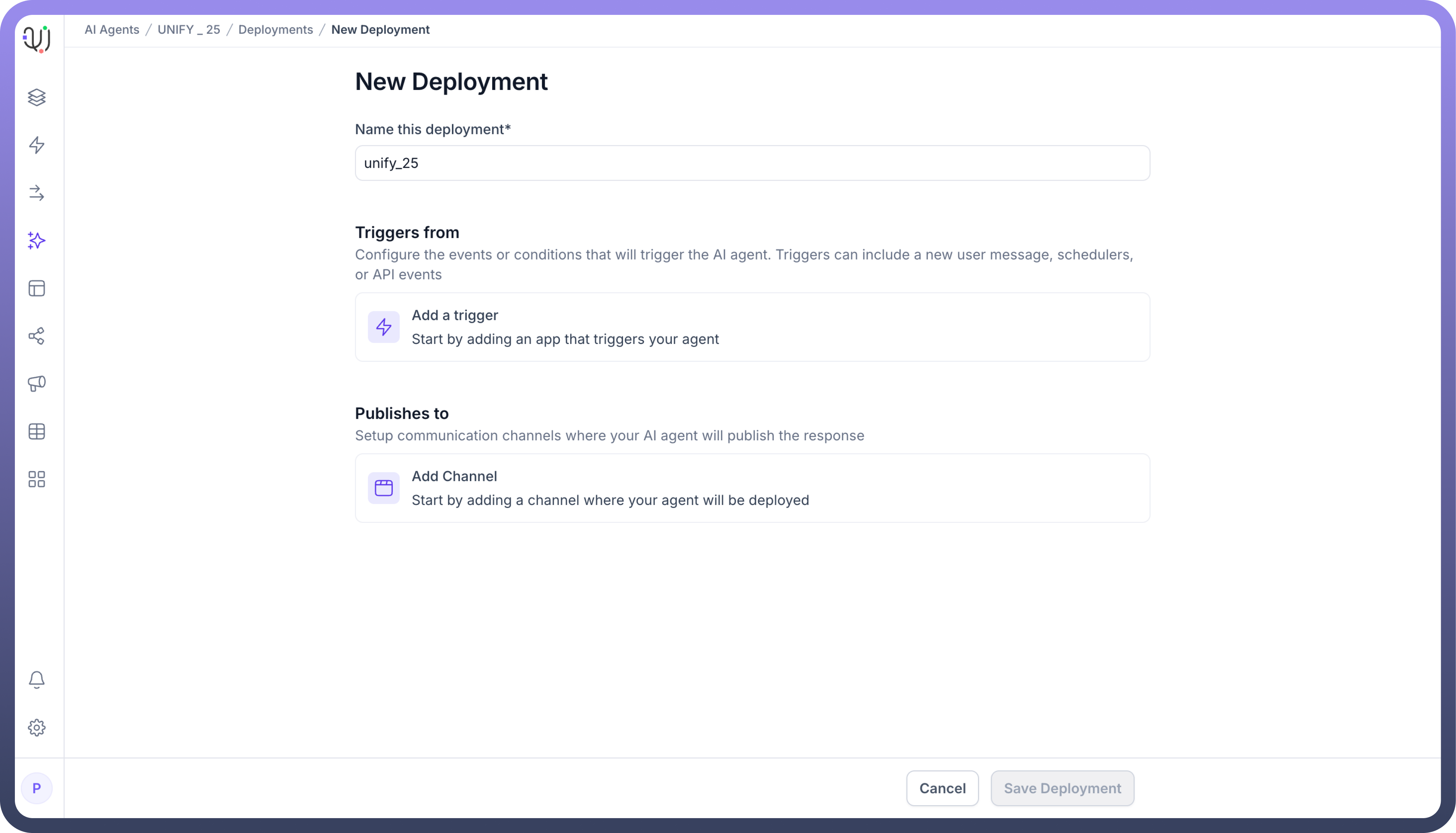Image resolution: width=1456 pixels, height=833 pixels.
Task: Click the Add a trigger card
Action: pos(752,327)
